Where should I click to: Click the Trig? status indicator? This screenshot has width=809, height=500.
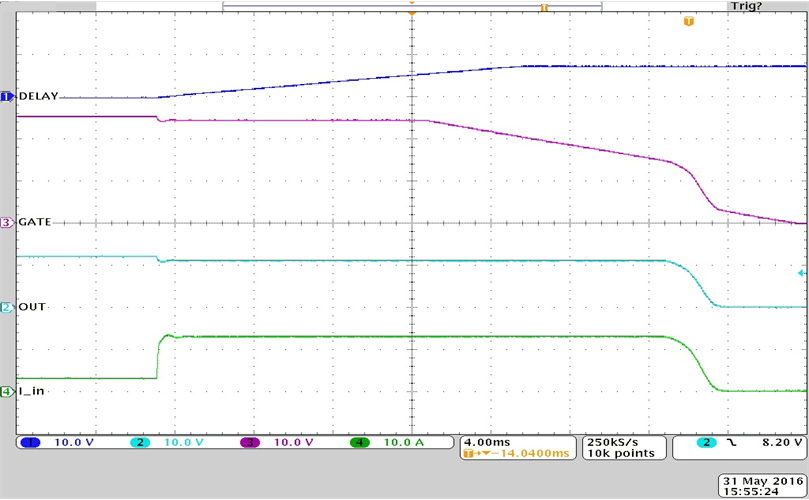pos(746,6)
